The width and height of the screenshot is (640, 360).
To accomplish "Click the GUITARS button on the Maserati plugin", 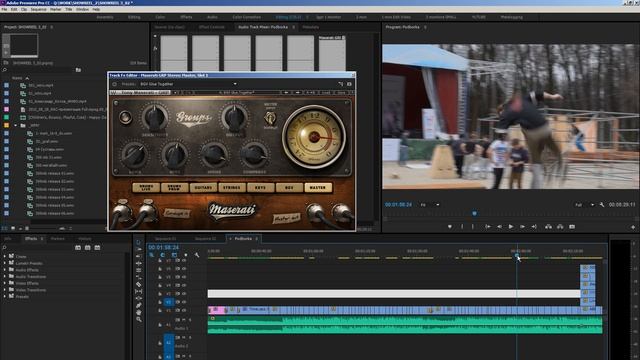I will [x=203, y=188].
